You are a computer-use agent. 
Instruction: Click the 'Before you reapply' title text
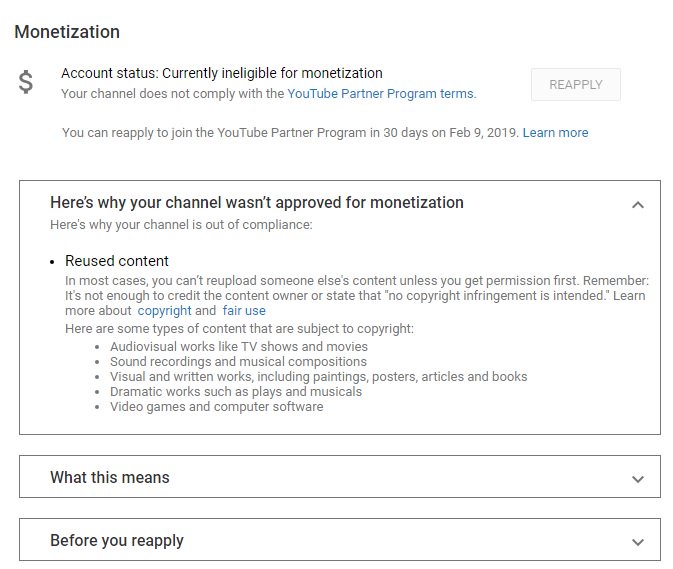click(x=117, y=541)
